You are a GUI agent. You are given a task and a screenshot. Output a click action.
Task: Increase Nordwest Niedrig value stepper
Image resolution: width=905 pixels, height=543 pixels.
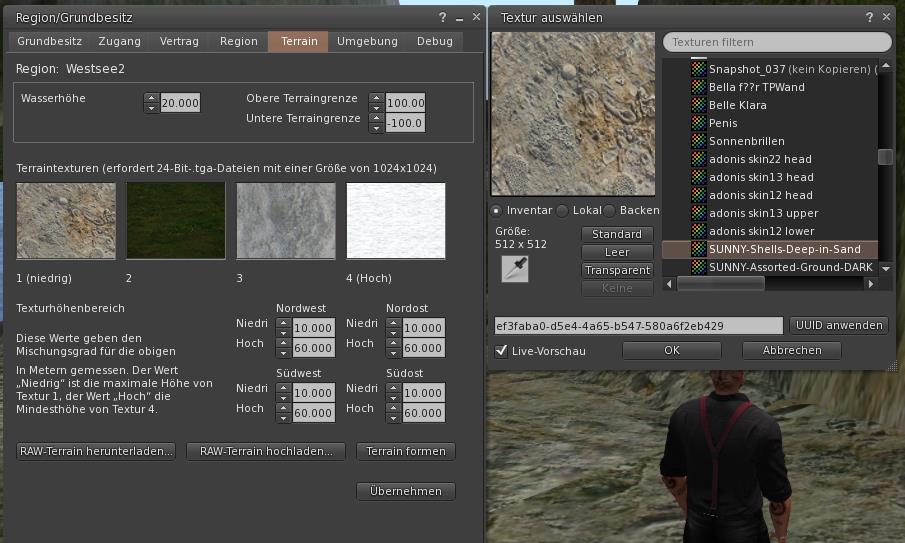pos(283,323)
